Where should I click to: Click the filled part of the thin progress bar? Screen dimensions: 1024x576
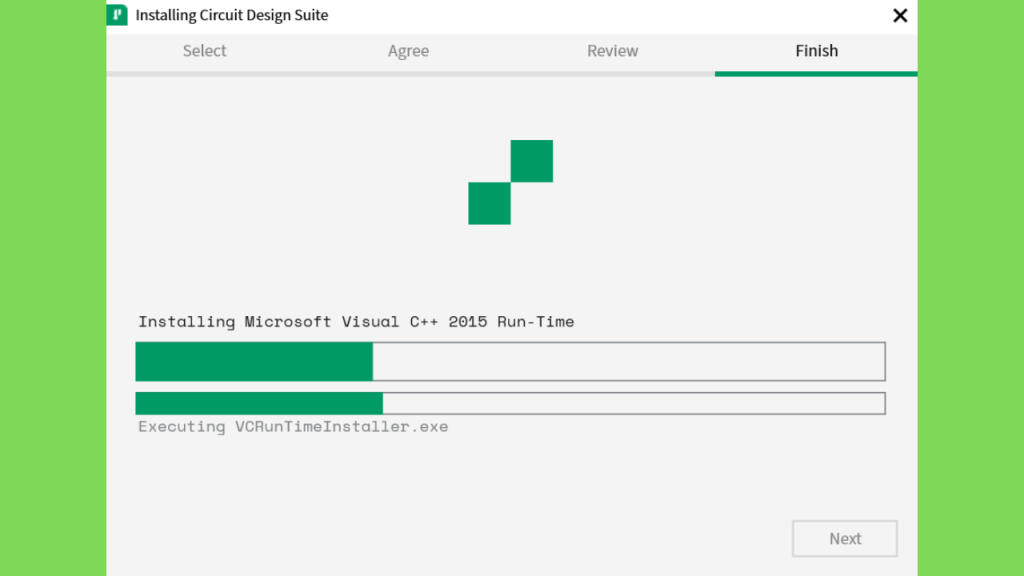(259, 404)
